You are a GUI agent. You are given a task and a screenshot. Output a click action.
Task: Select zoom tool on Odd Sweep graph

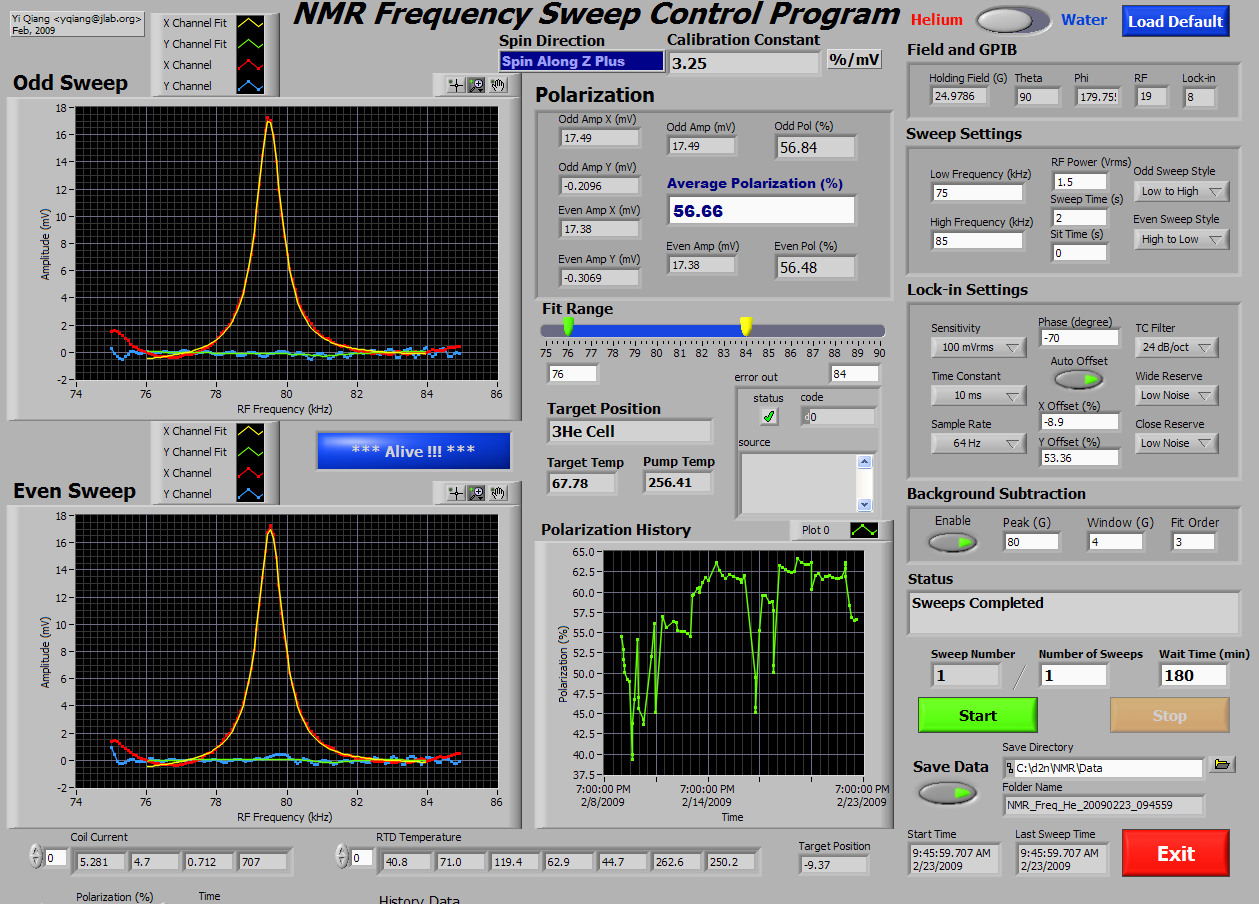pyautogui.click(x=477, y=85)
